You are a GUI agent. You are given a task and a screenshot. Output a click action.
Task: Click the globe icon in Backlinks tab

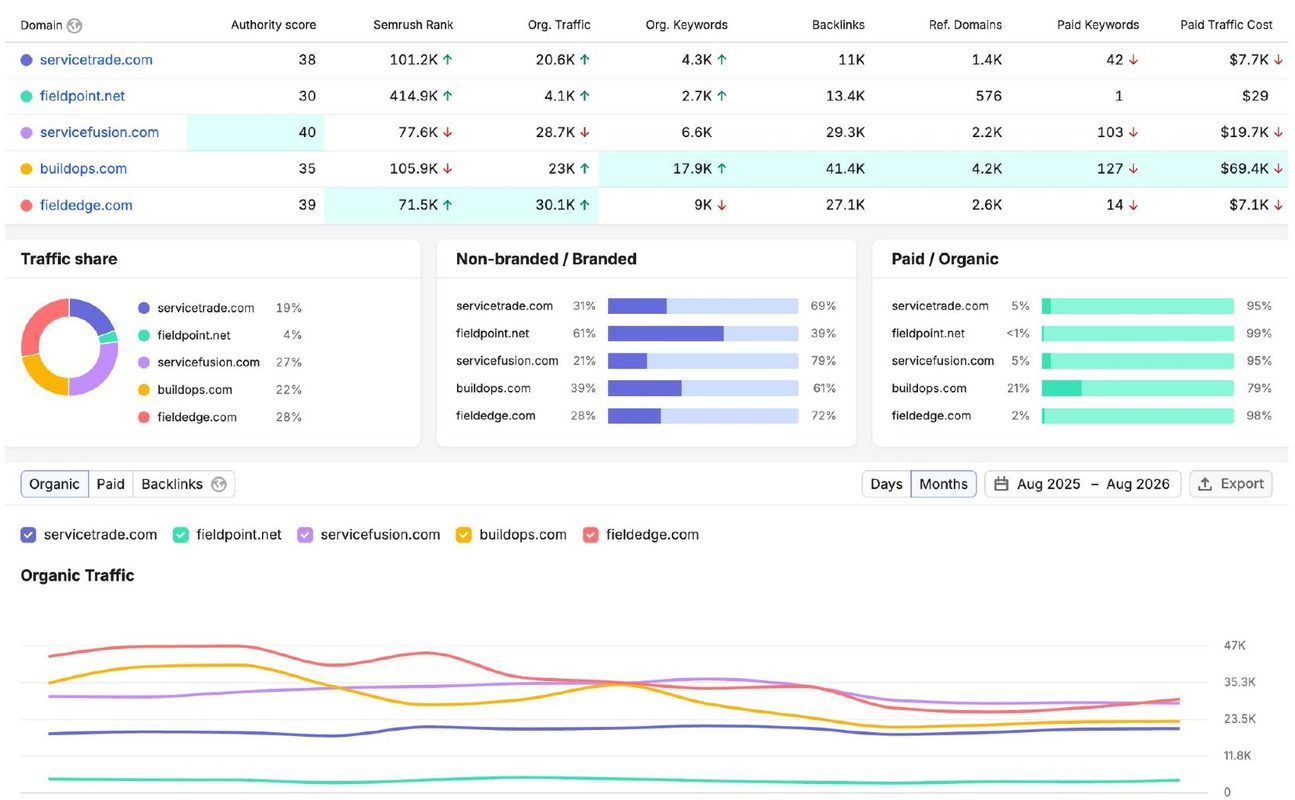pyautogui.click(x=218, y=484)
